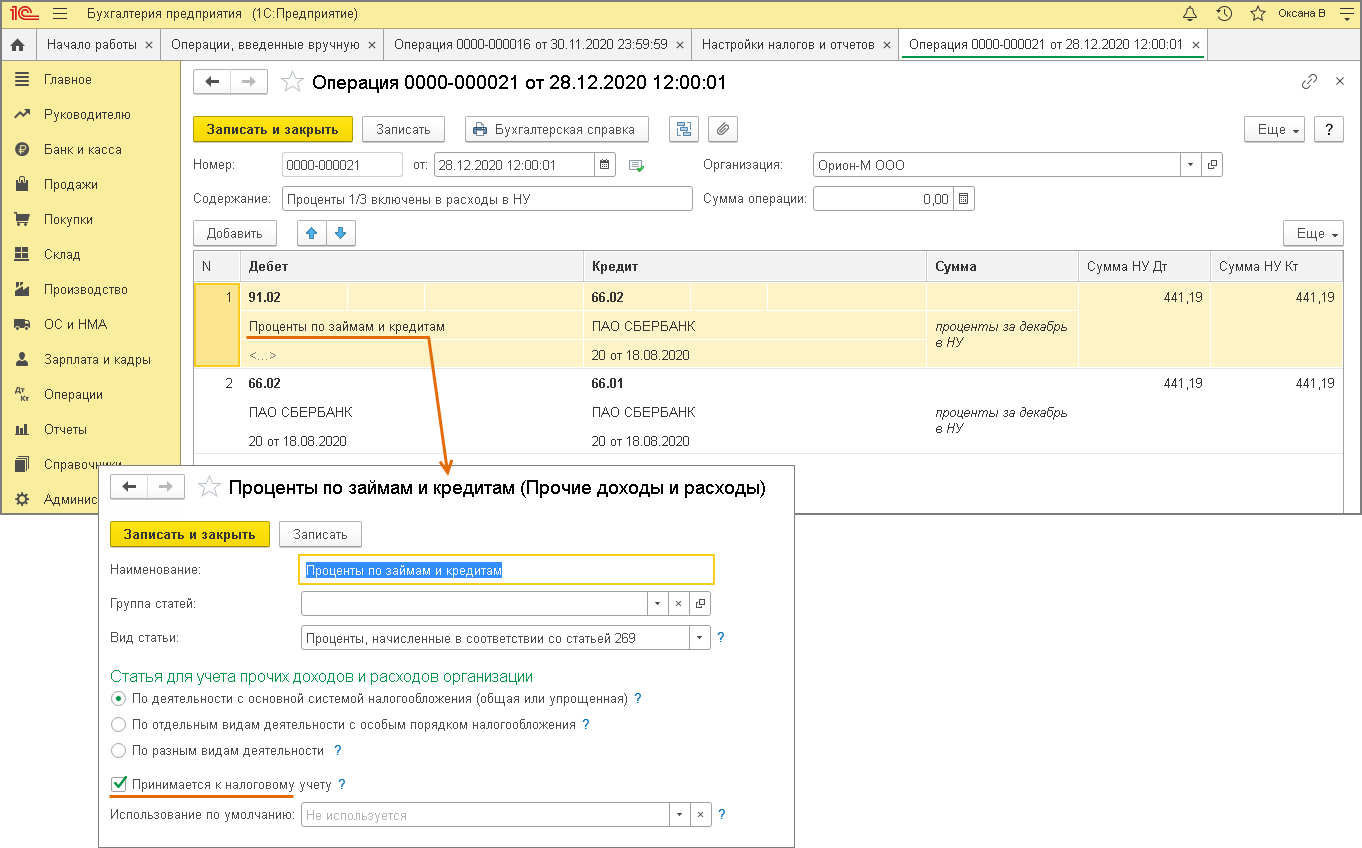Open user menu Оксана В
This screenshot has height=848, width=1362.
point(1302,14)
